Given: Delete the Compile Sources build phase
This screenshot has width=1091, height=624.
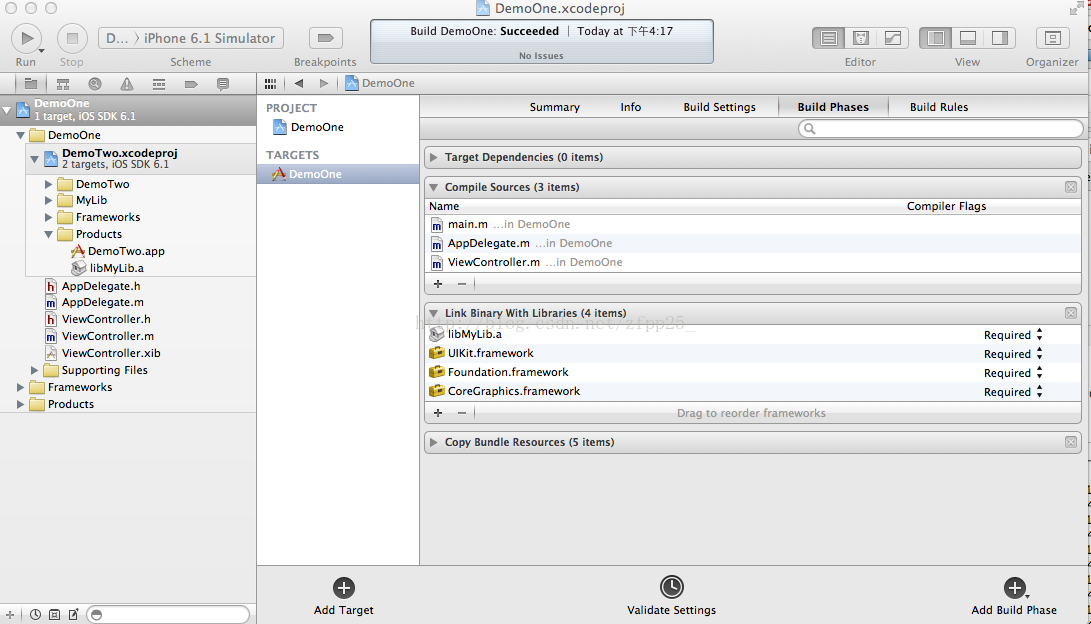Looking at the screenshot, I should 1071,187.
